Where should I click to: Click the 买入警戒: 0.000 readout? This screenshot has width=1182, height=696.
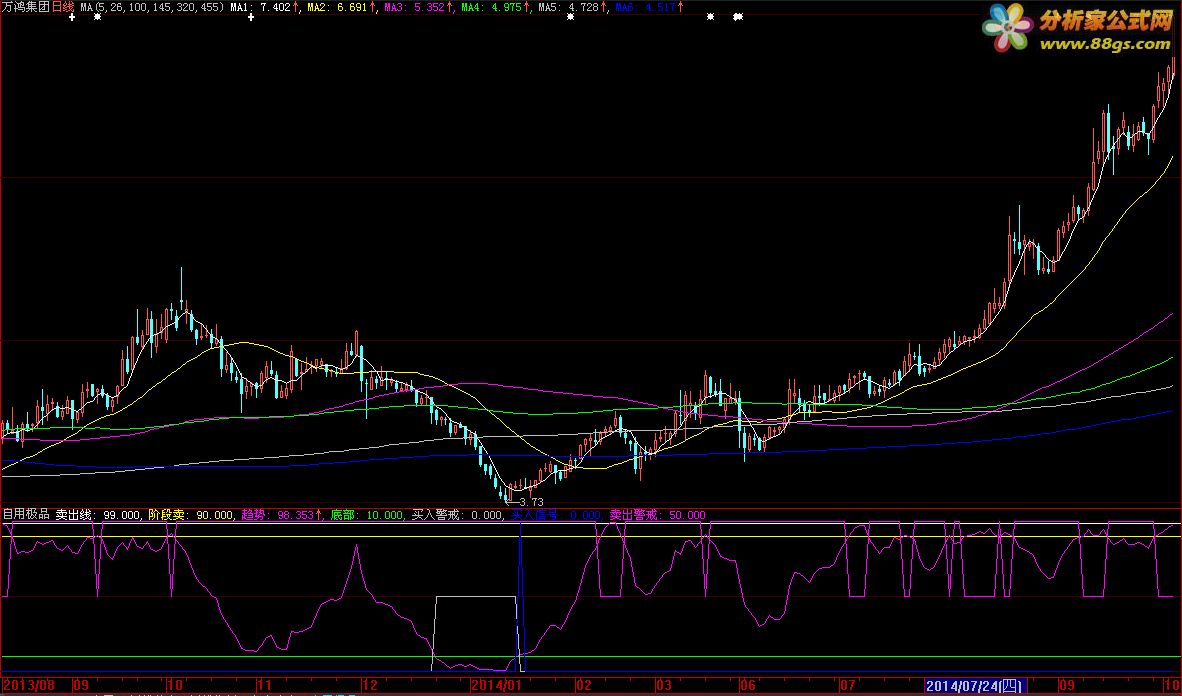(x=457, y=515)
